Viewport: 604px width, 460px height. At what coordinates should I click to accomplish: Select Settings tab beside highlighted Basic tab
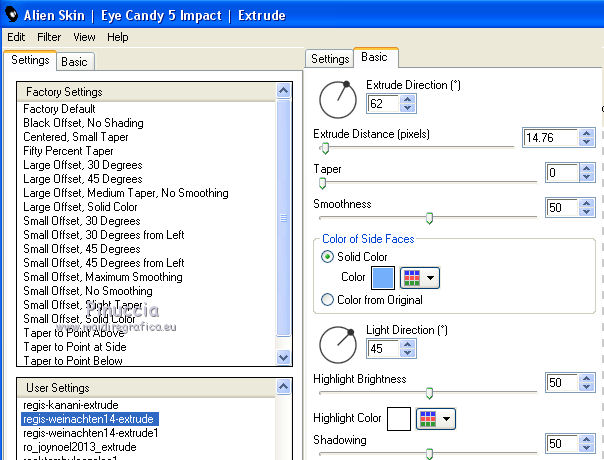330,59
